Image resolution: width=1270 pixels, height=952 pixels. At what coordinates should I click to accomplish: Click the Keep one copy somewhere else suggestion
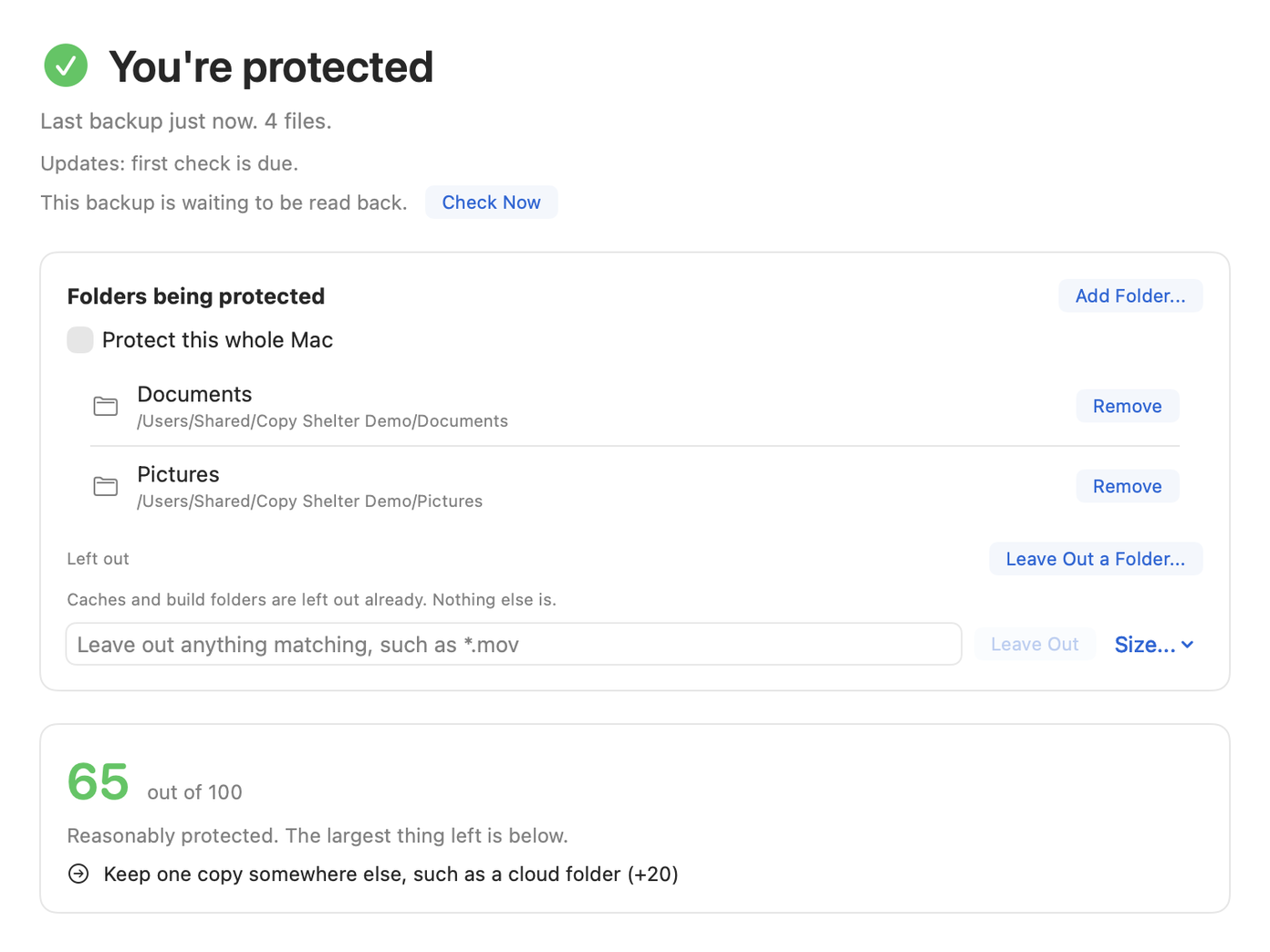click(x=390, y=874)
